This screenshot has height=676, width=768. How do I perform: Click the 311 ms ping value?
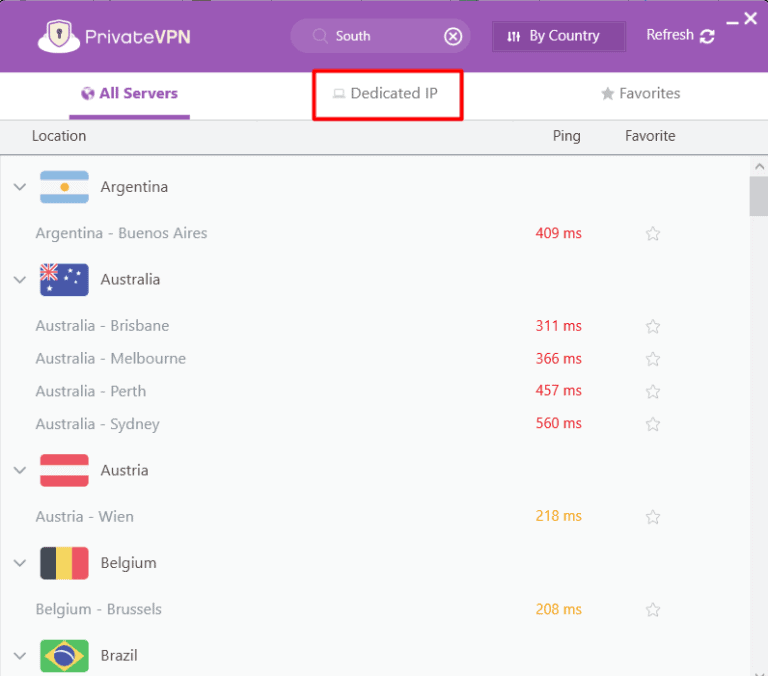[x=558, y=326]
